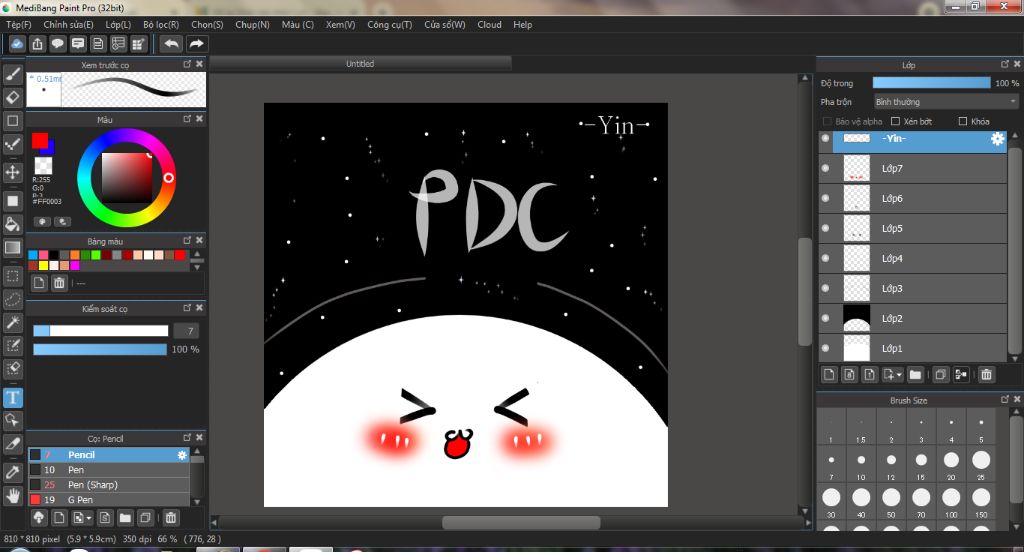Toggle visibility of Lớp6 layer
Viewport: 1024px width, 552px height.
tap(825, 198)
